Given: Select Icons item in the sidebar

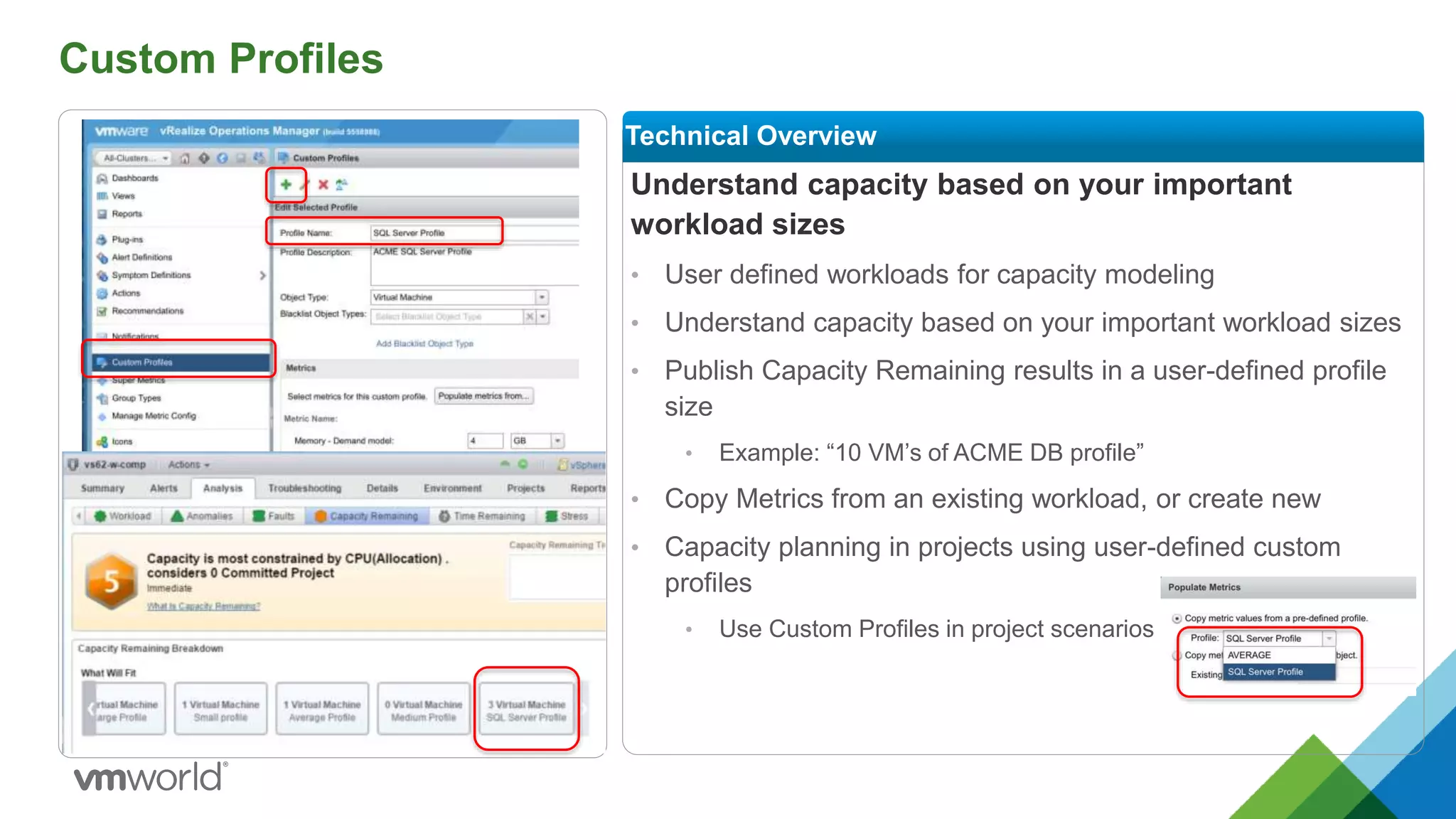Looking at the screenshot, I should coord(114,441).
